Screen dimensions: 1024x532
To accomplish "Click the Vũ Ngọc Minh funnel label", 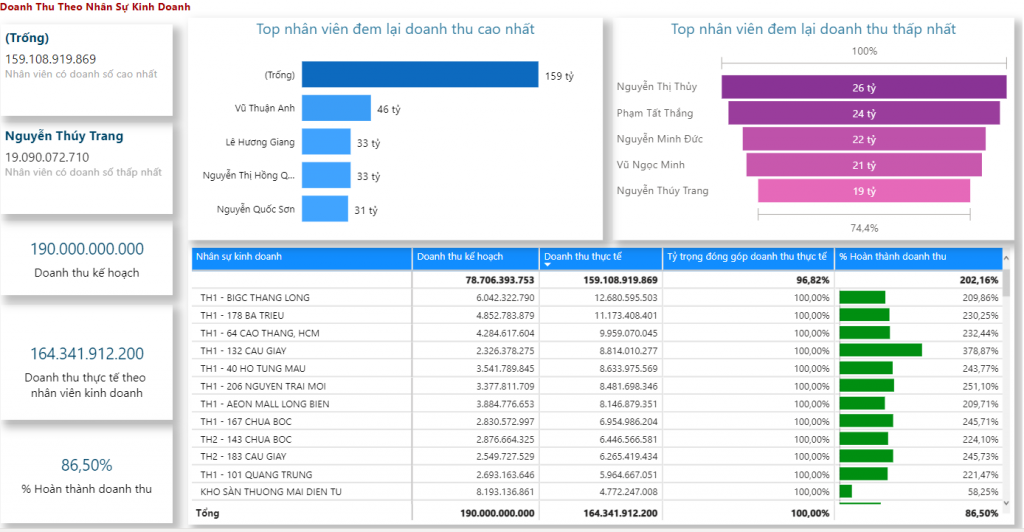I will pyautogui.click(x=650, y=165).
